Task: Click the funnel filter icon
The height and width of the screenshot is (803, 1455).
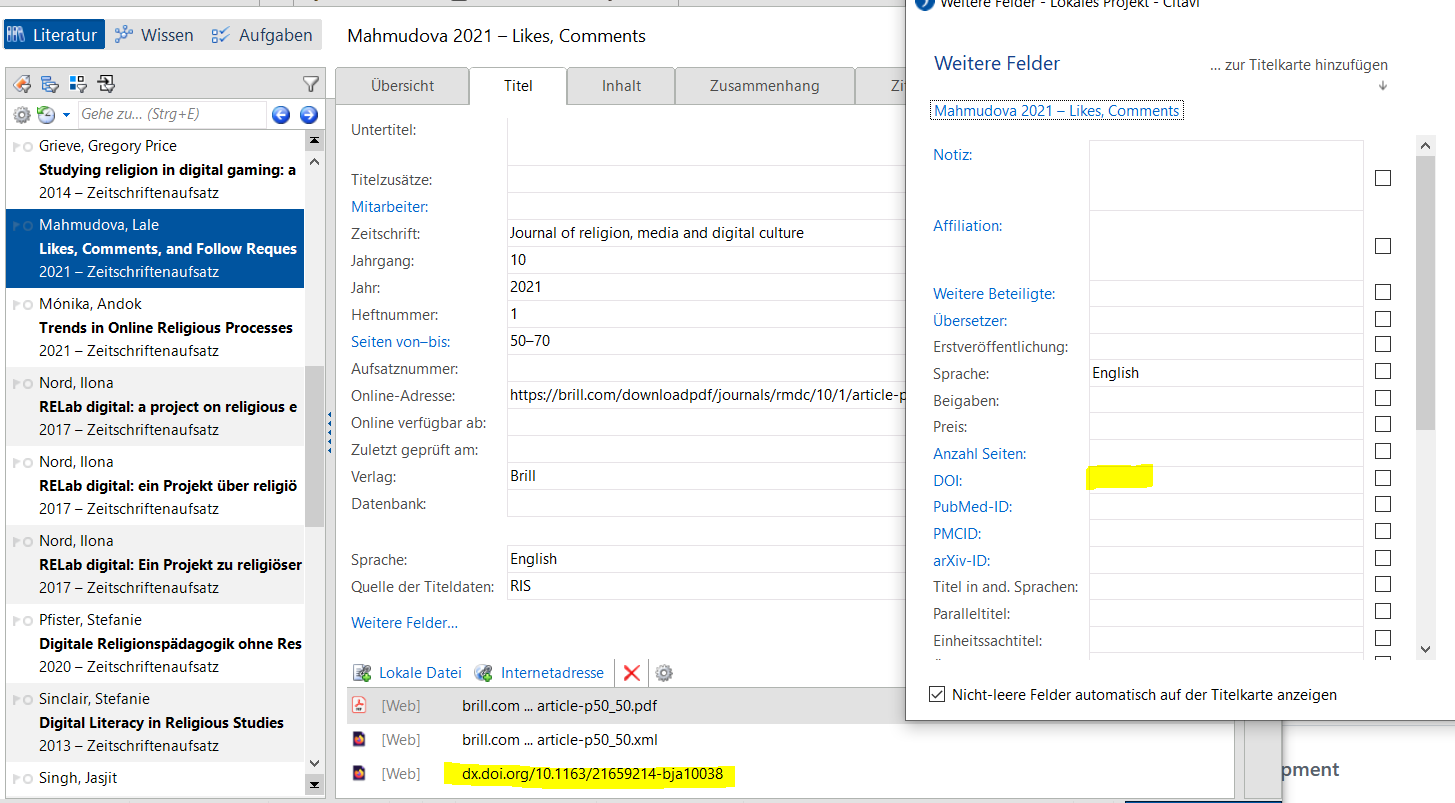Action: (x=311, y=84)
